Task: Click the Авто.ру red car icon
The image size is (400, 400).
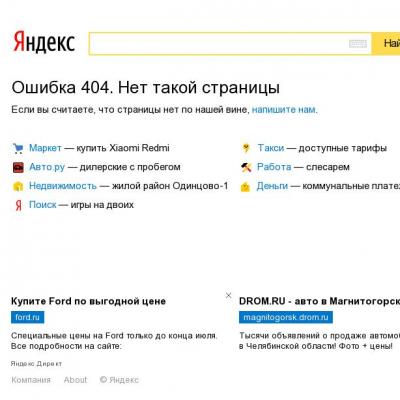Action: tap(18, 167)
